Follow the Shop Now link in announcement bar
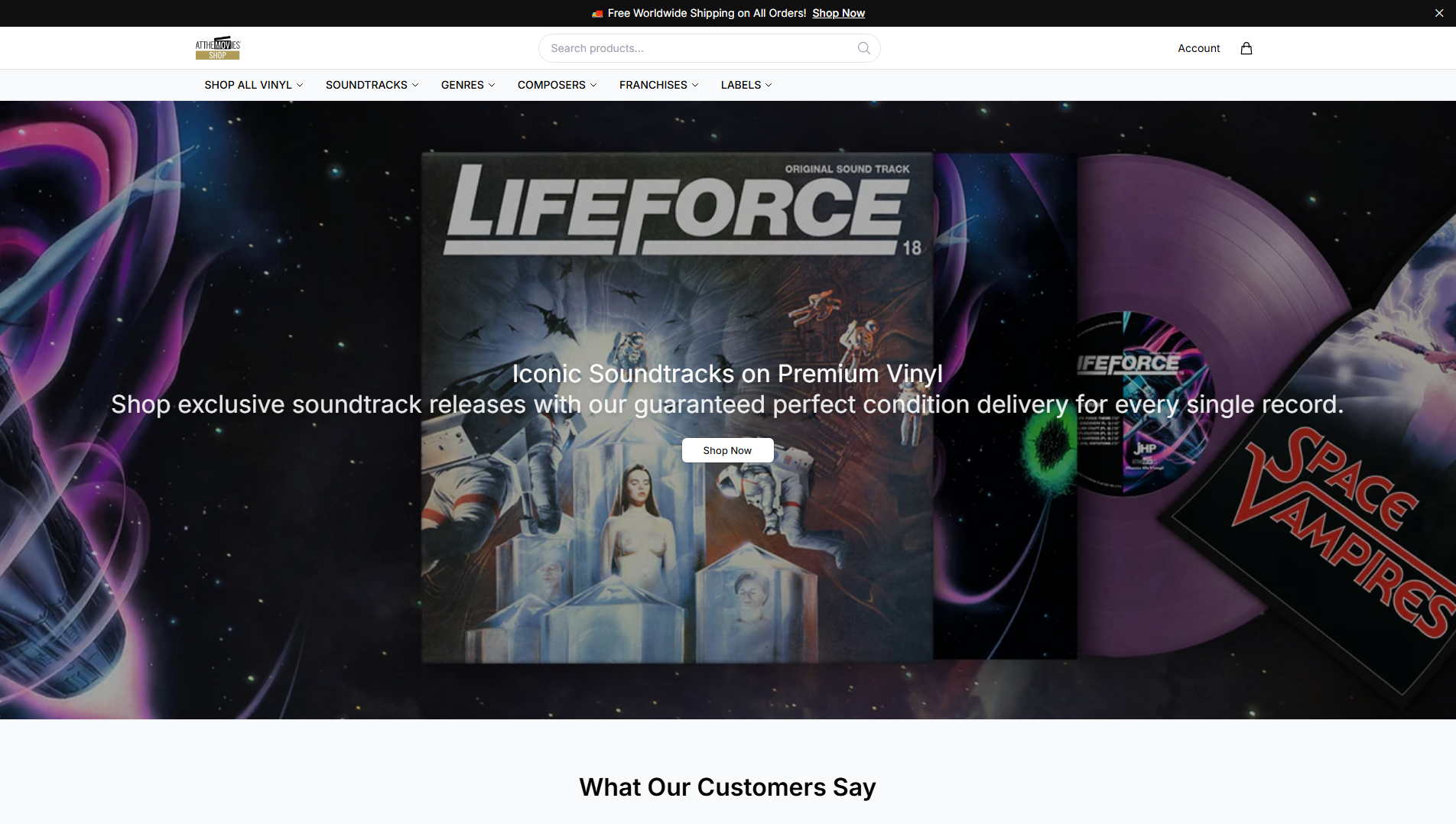 (838, 13)
